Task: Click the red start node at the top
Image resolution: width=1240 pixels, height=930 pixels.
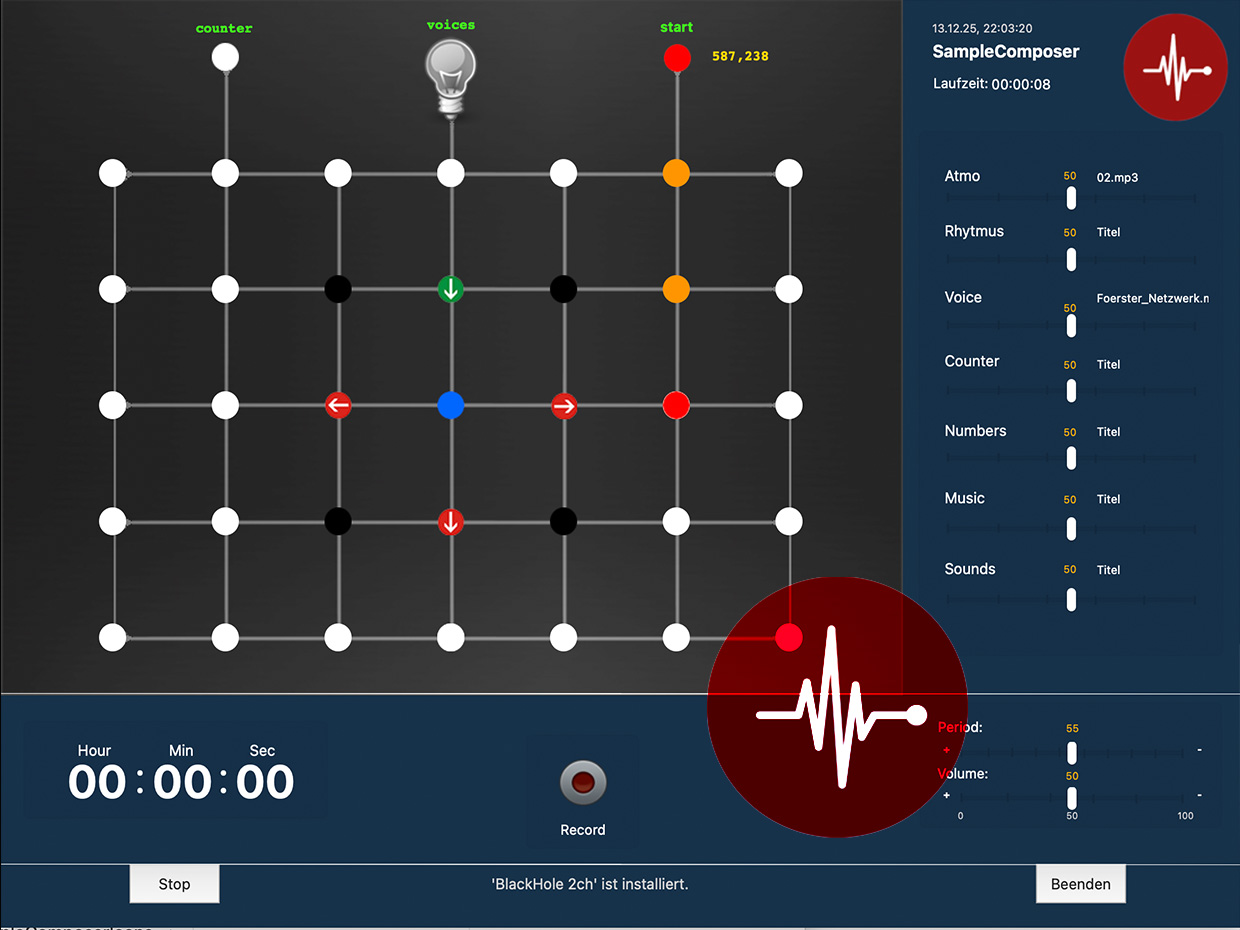Action: pos(677,58)
